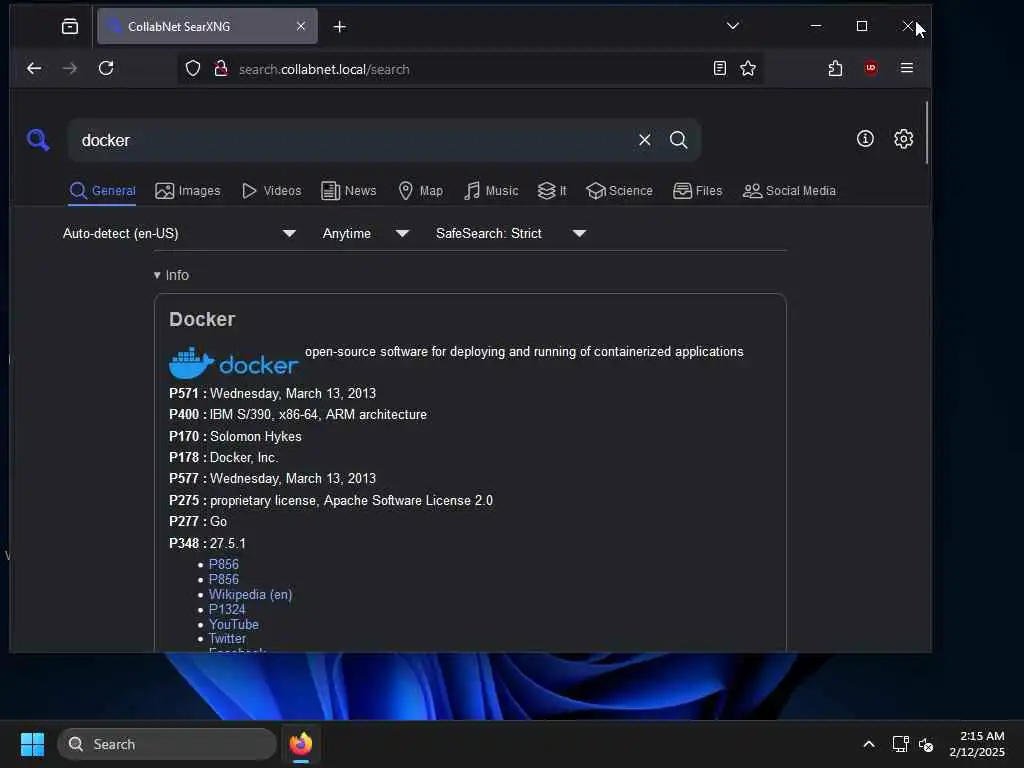
Task: Open Wikipedia (en) link
Action: point(250,594)
